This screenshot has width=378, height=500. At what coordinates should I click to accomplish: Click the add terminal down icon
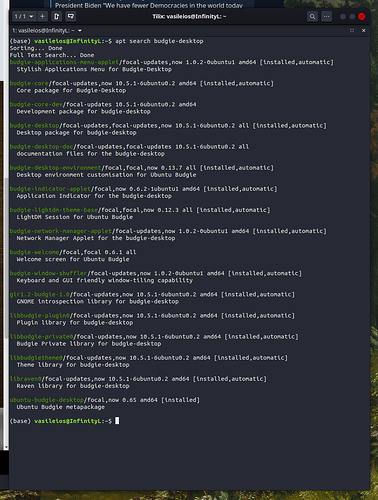click(70, 16)
